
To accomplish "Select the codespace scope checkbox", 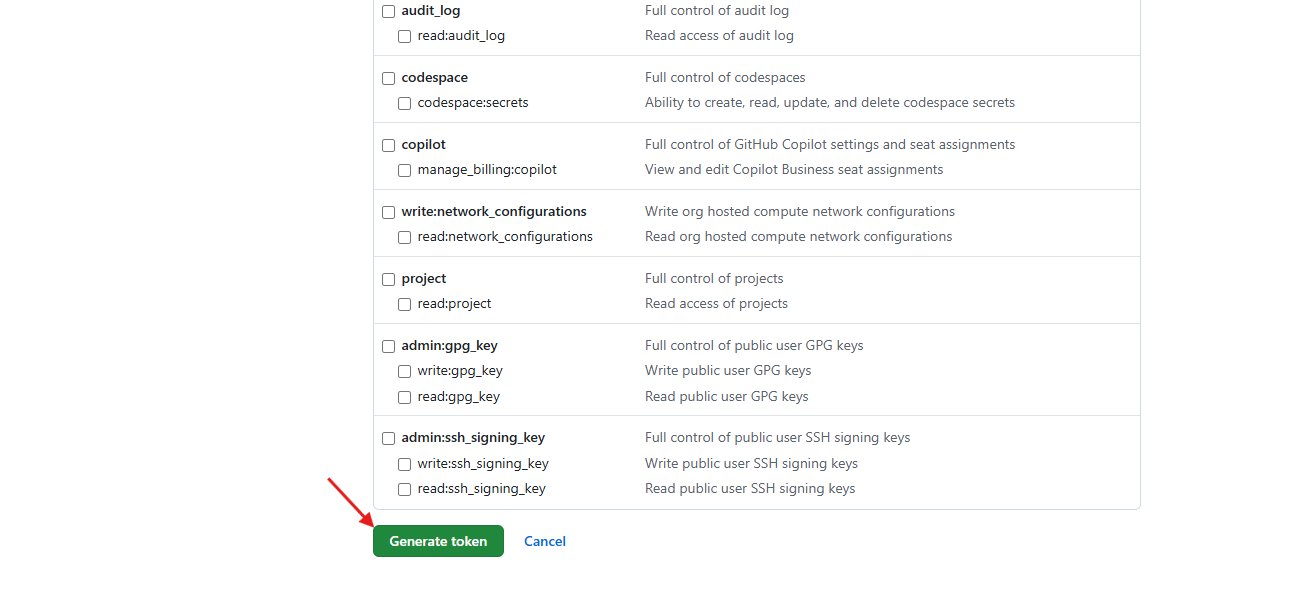I will (389, 78).
